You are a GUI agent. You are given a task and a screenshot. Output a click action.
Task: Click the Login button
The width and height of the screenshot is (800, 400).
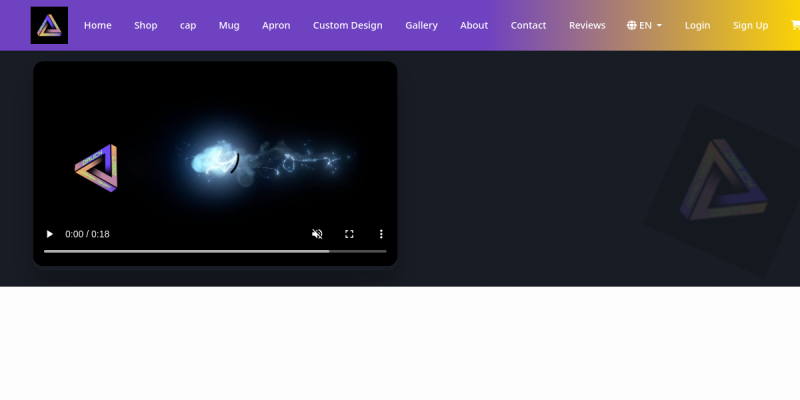[697, 25]
